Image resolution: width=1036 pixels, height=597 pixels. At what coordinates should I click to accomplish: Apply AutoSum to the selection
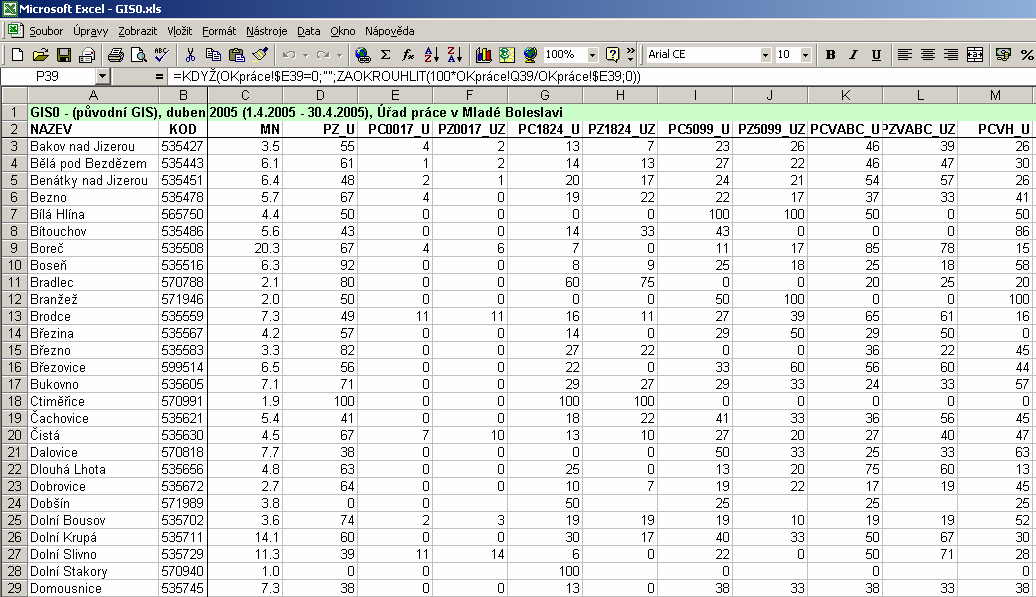386,55
